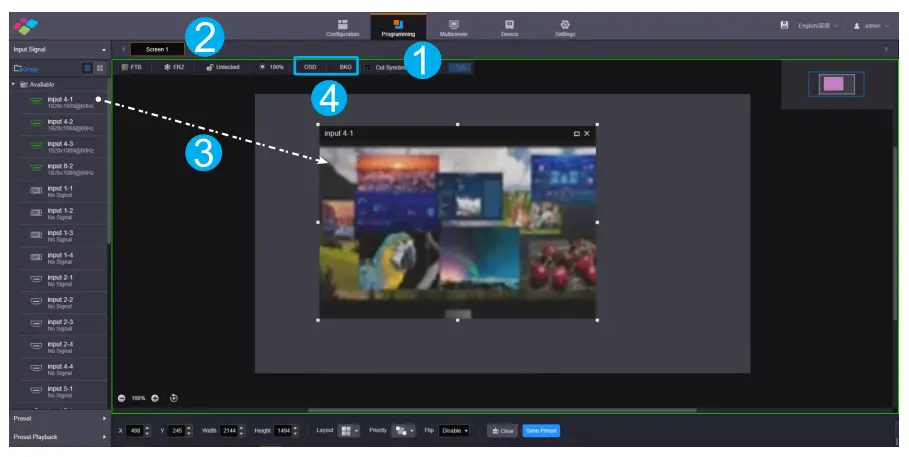
Task: Open the Layout dropdown
Action: tap(348, 431)
